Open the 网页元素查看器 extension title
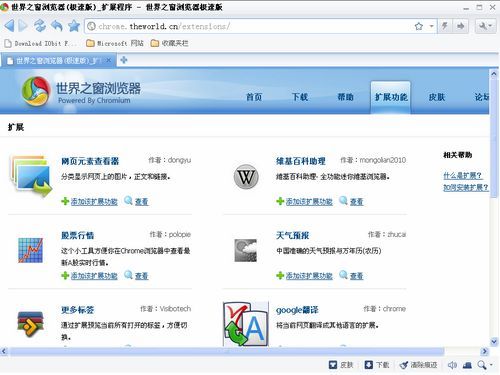This screenshot has width=500, height=375. click(x=90, y=161)
